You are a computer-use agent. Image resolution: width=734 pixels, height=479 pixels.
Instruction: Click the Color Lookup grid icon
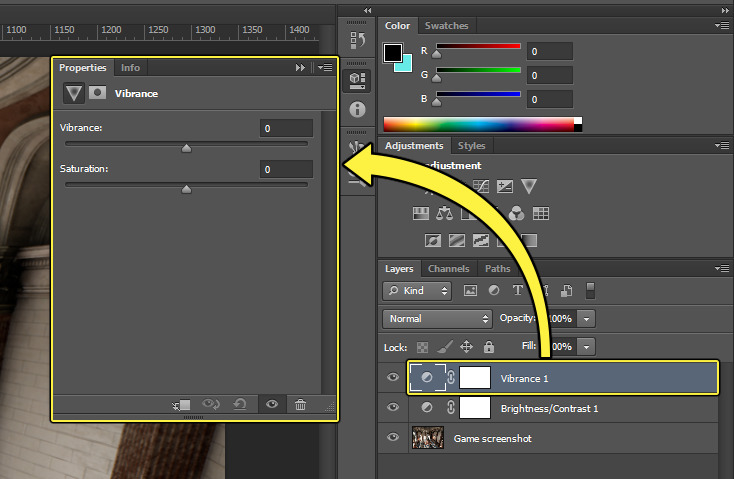click(541, 213)
